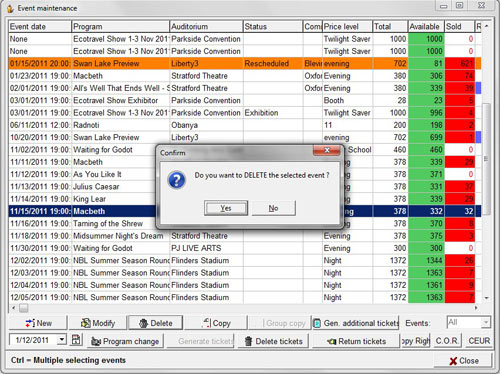
Task: Sort by Program column header
Action: click(121, 27)
